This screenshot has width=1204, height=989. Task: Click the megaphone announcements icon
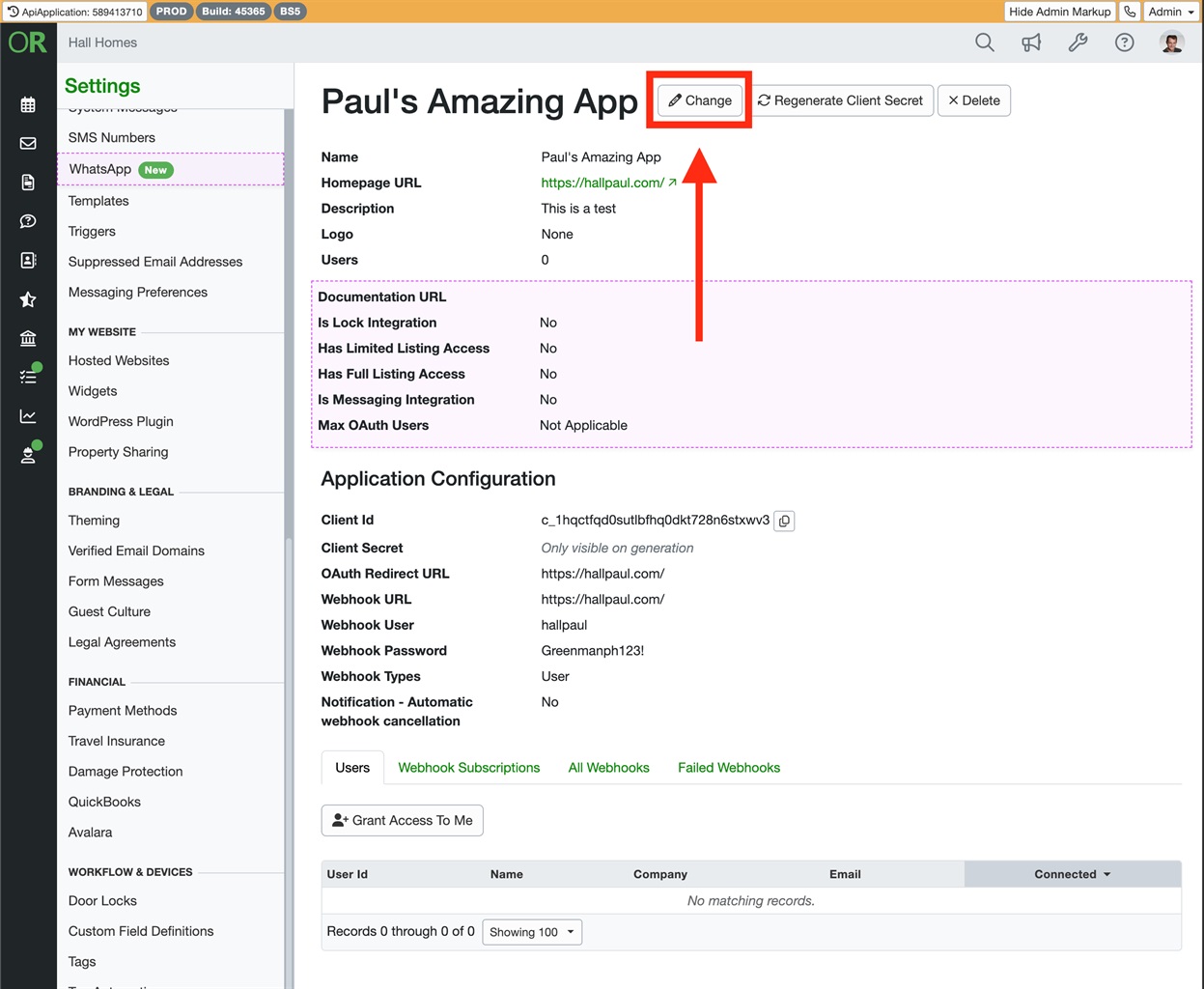(x=1031, y=42)
